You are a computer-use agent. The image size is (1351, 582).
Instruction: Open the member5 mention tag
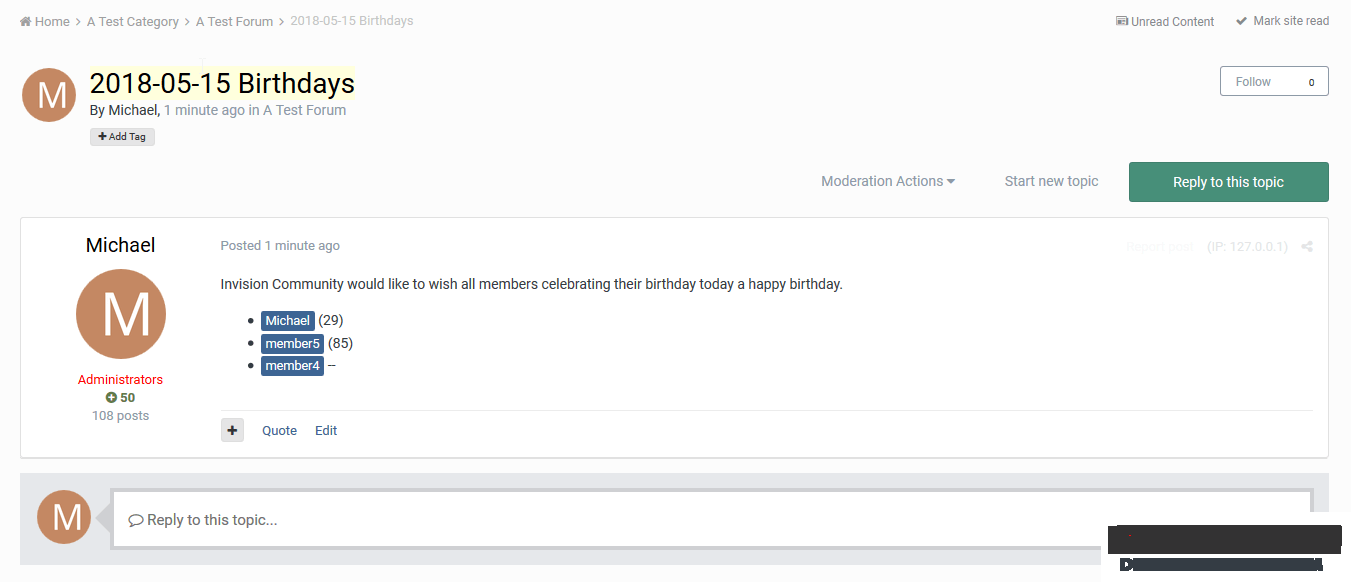[292, 342]
